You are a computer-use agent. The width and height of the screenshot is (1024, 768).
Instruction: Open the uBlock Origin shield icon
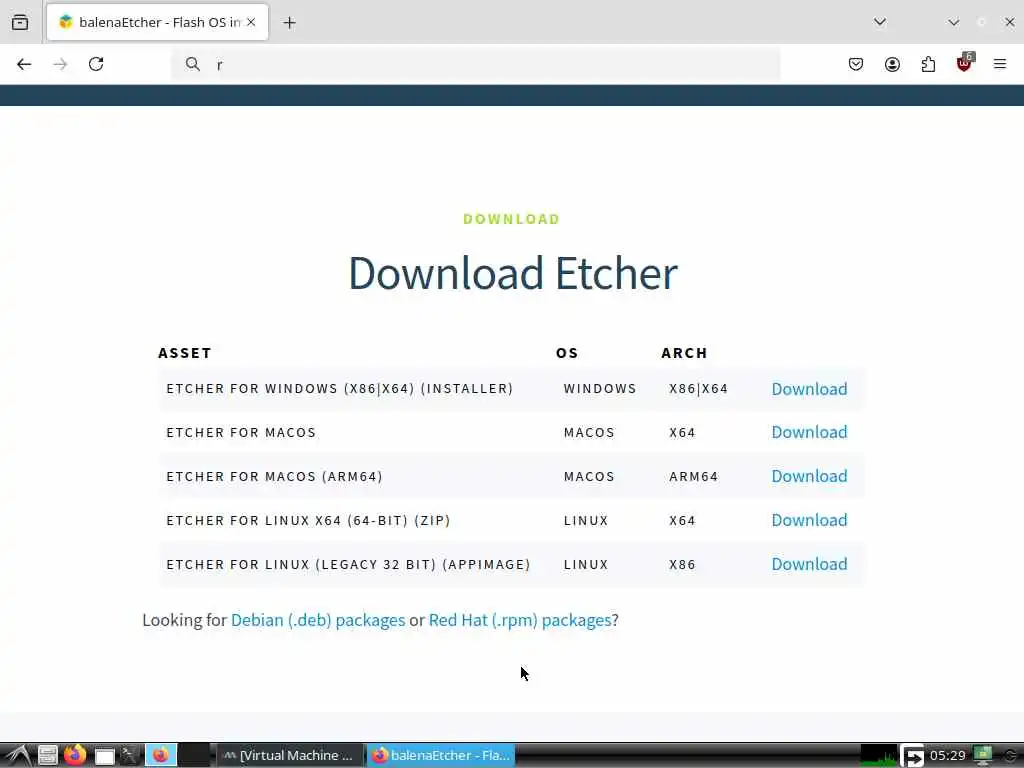click(964, 63)
